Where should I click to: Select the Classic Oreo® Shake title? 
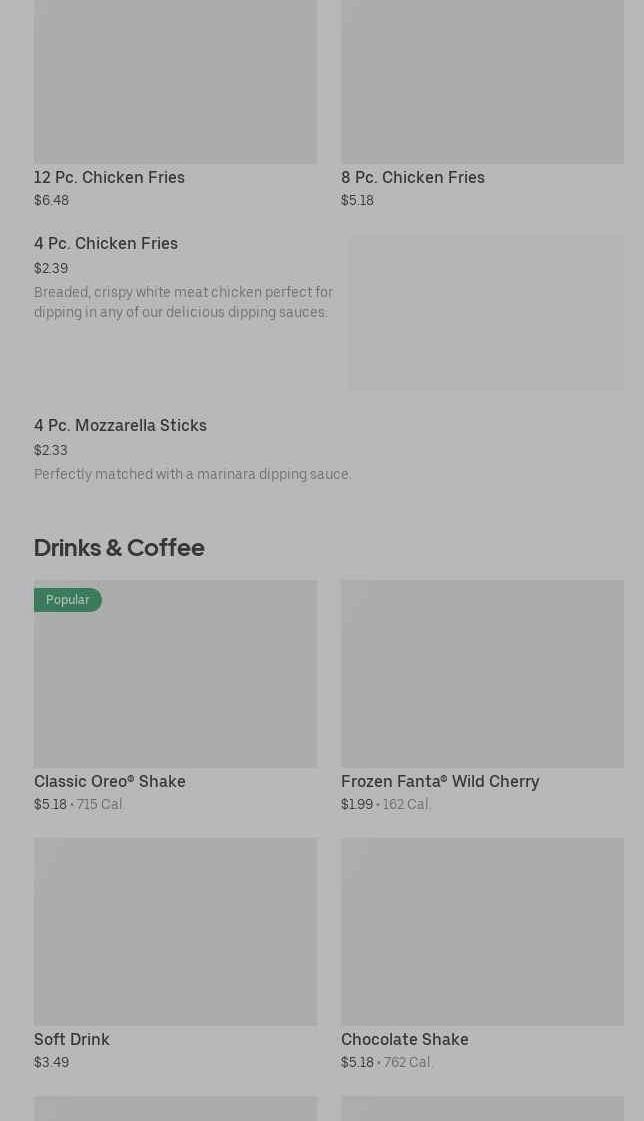(x=110, y=781)
